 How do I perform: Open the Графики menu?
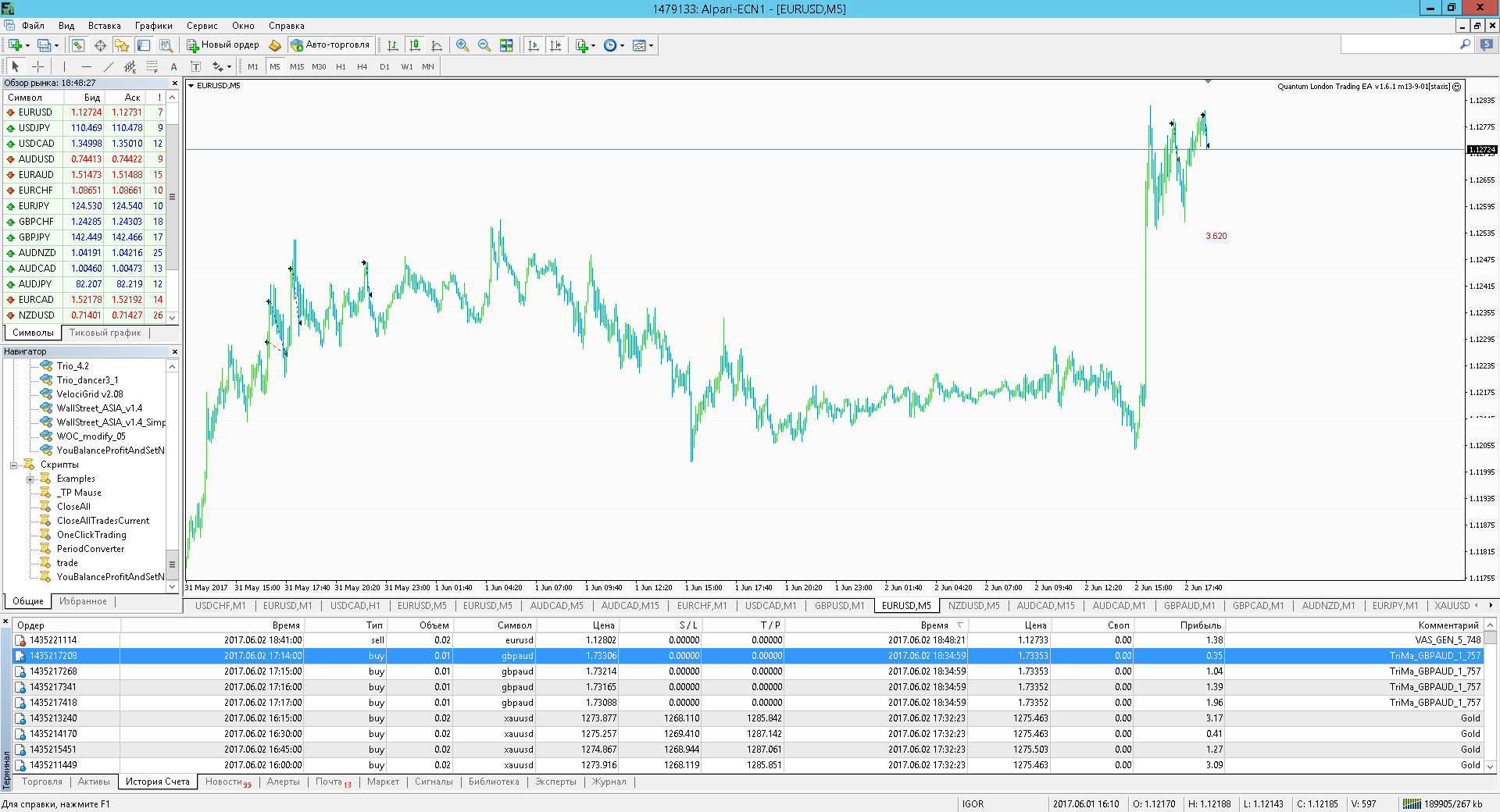click(x=153, y=26)
